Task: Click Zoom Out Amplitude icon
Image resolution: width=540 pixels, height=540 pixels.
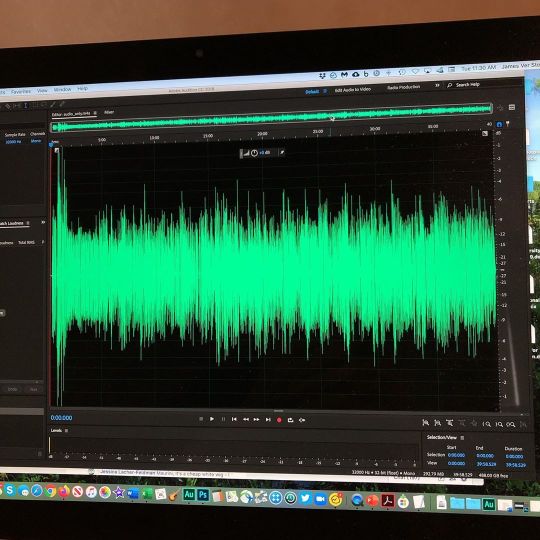Action: [x=437, y=423]
